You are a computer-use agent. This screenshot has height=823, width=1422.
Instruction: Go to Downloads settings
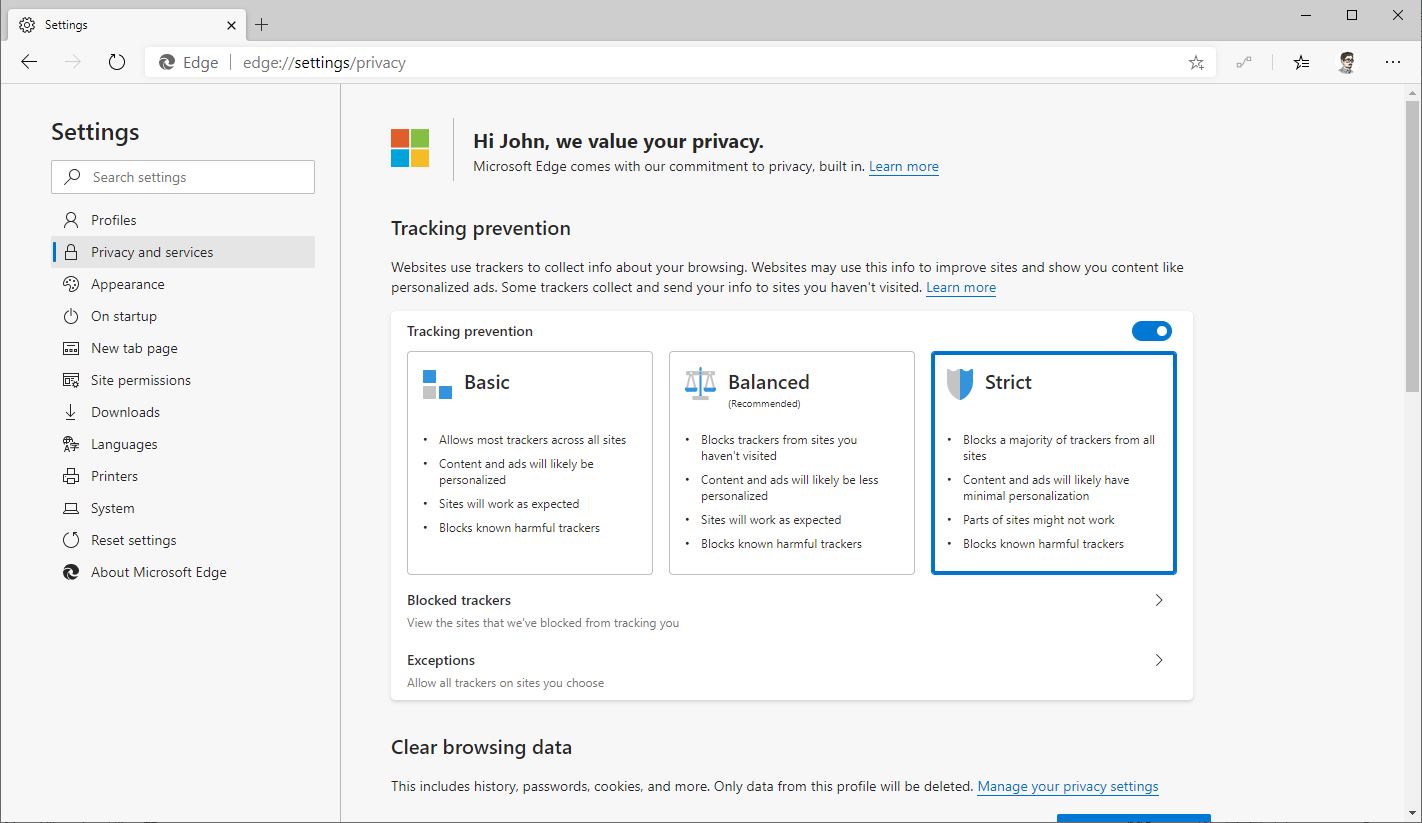tap(124, 411)
